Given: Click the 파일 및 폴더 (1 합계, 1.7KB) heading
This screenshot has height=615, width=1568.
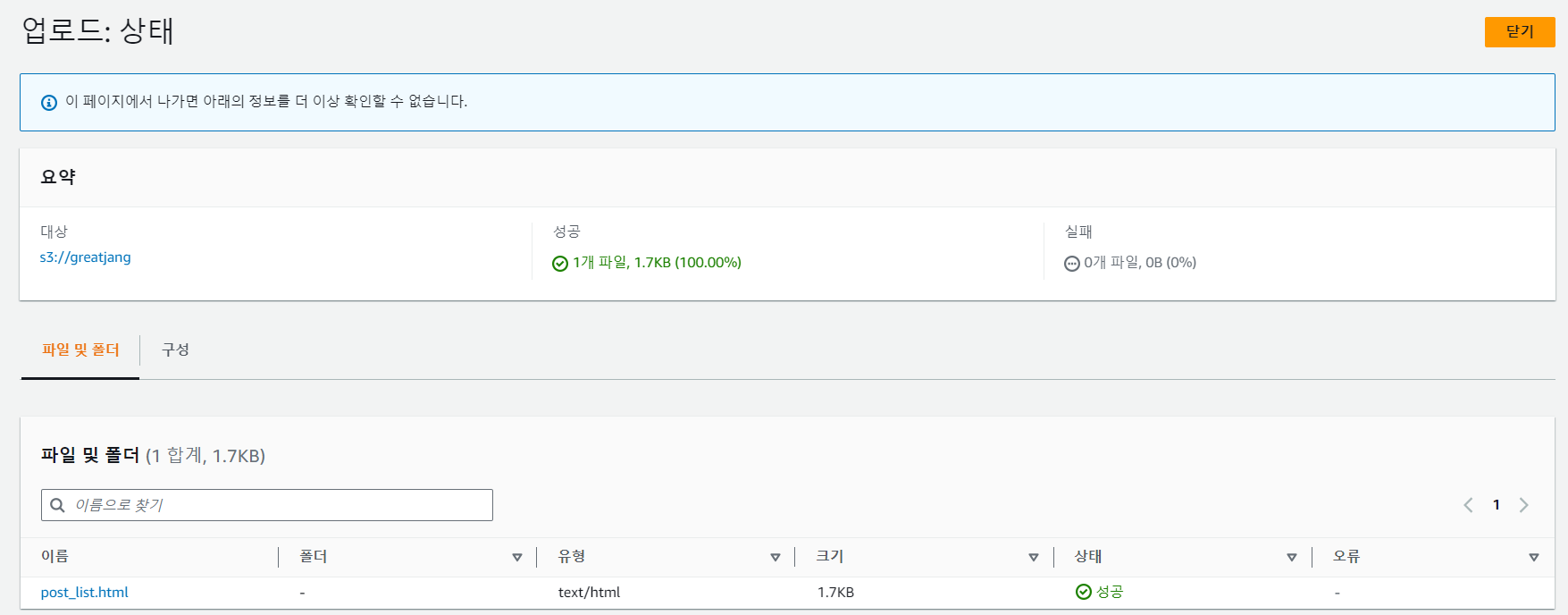Looking at the screenshot, I should [x=153, y=455].
